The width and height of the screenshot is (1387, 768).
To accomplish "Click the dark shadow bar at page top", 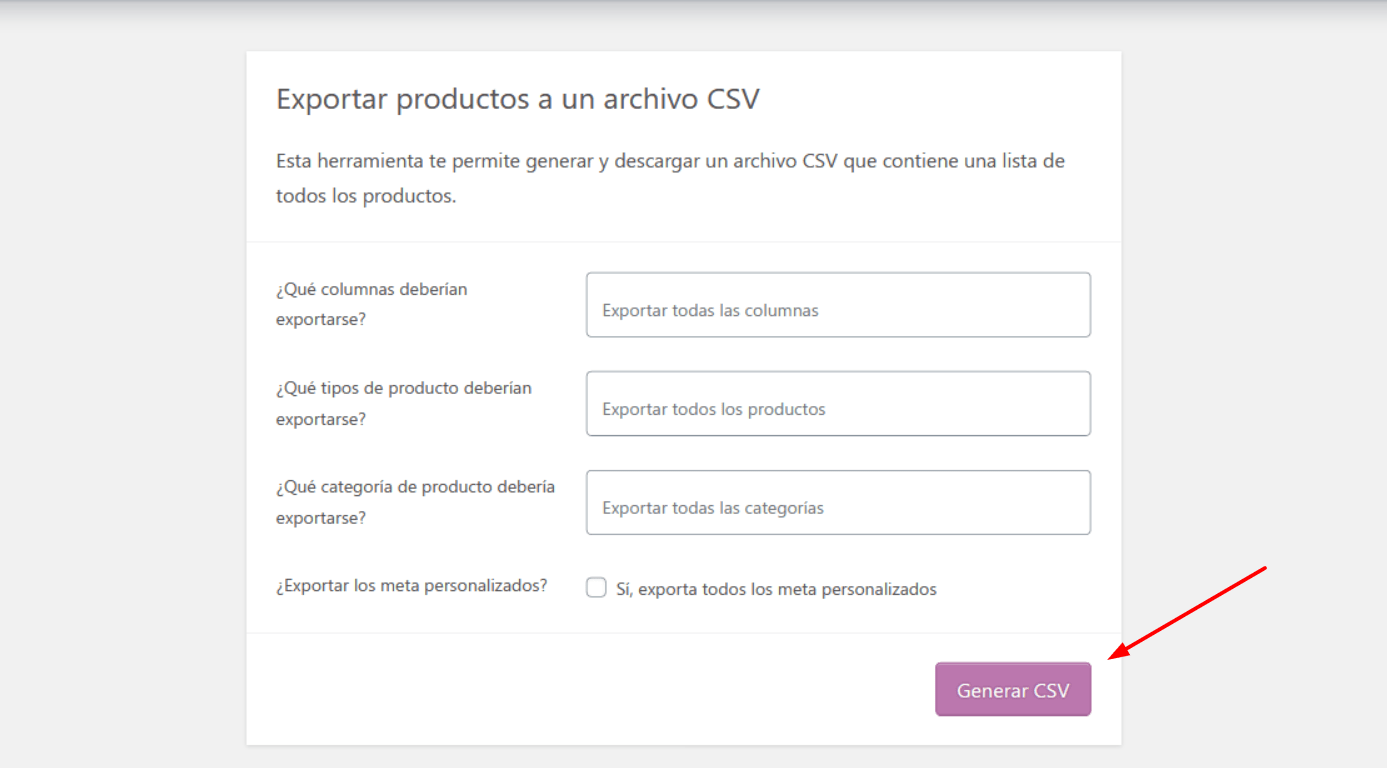I will 693,5.
